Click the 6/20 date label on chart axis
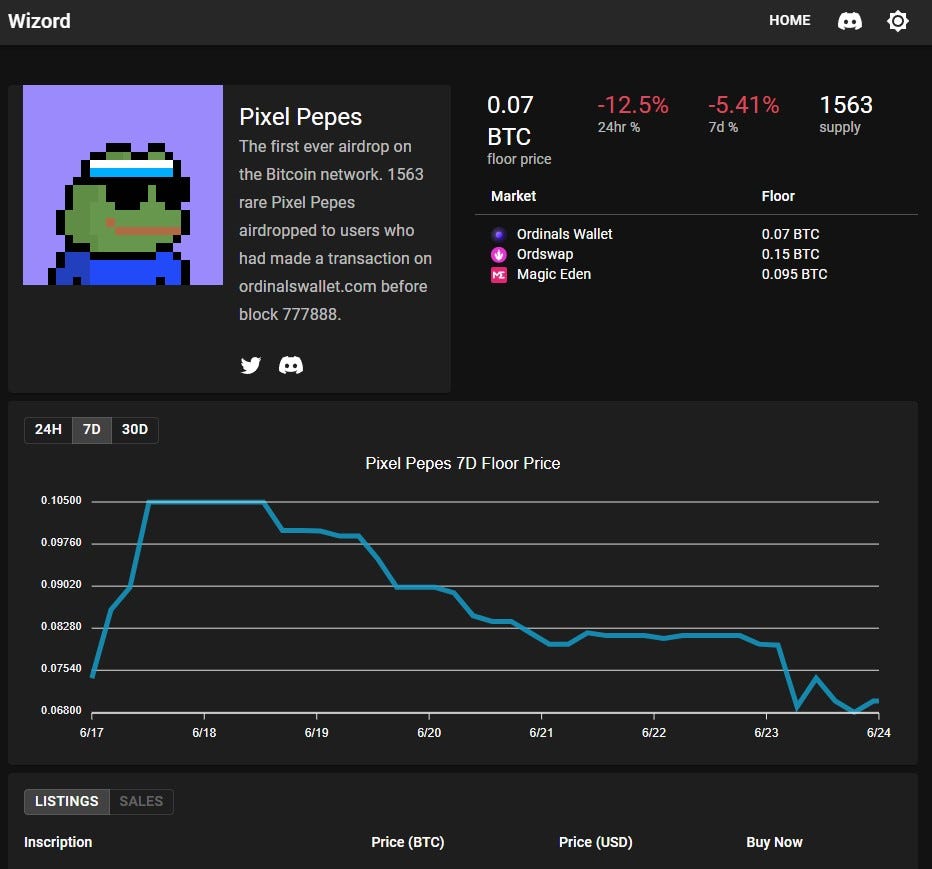Image resolution: width=932 pixels, height=869 pixels. coord(429,733)
